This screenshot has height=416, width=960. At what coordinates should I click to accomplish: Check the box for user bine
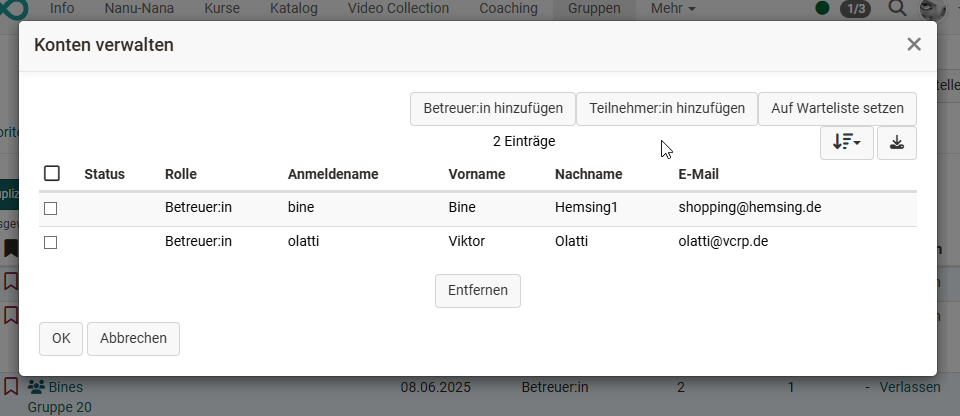coord(51,208)
